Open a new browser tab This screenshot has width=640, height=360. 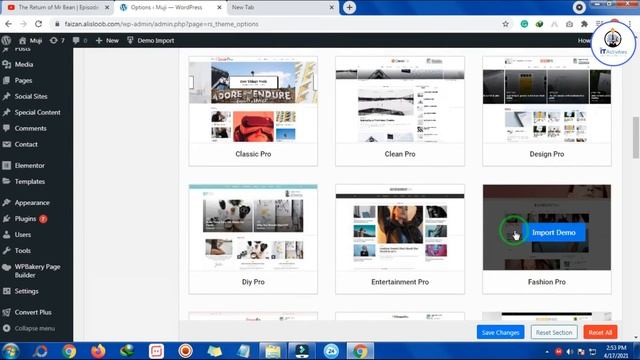coord(349,7)
